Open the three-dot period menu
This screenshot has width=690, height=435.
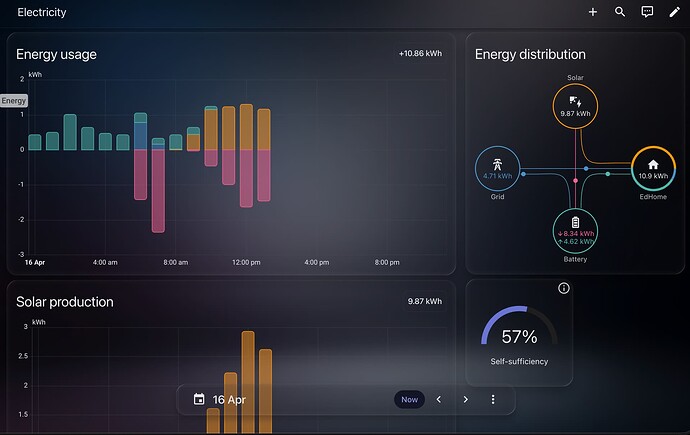click(x=493, y=399)
